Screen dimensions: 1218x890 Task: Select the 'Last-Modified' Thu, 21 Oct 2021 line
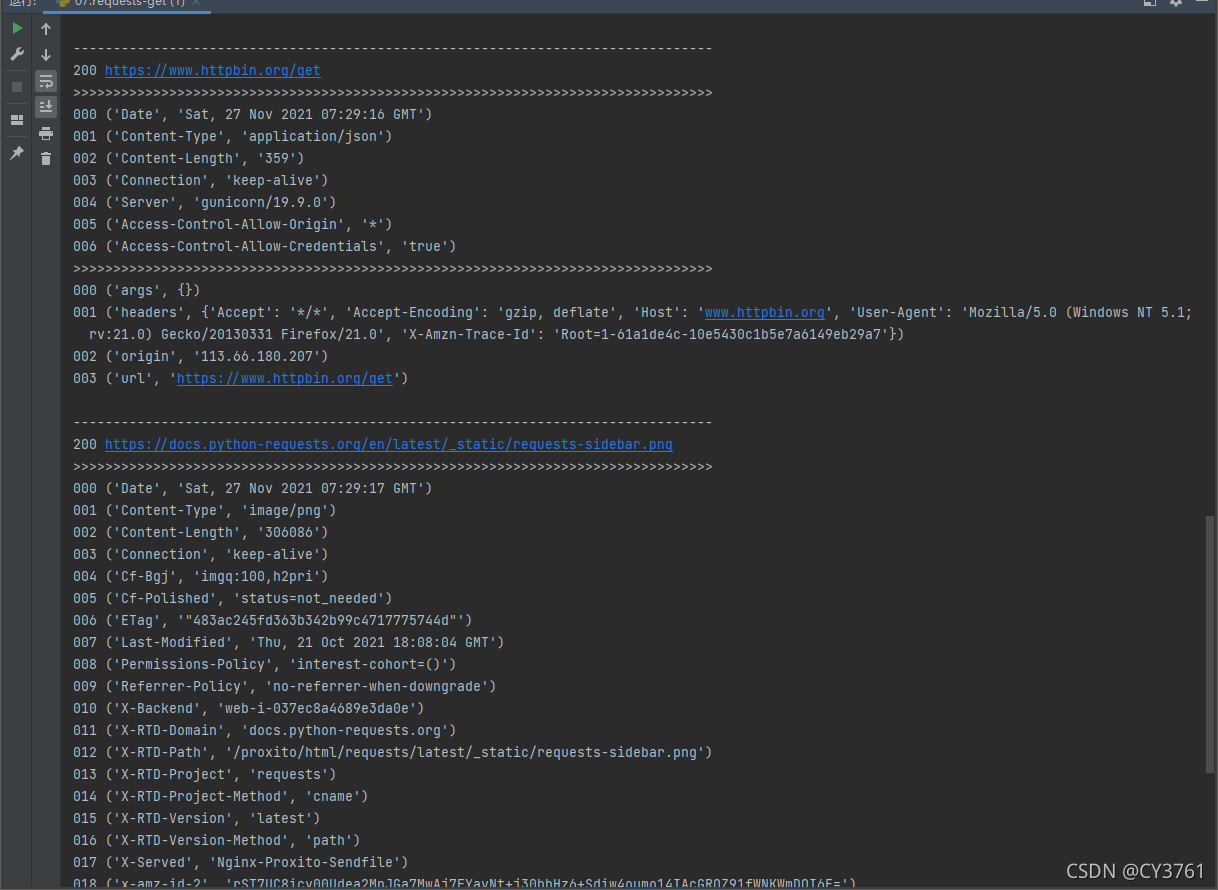pos(289,643)
